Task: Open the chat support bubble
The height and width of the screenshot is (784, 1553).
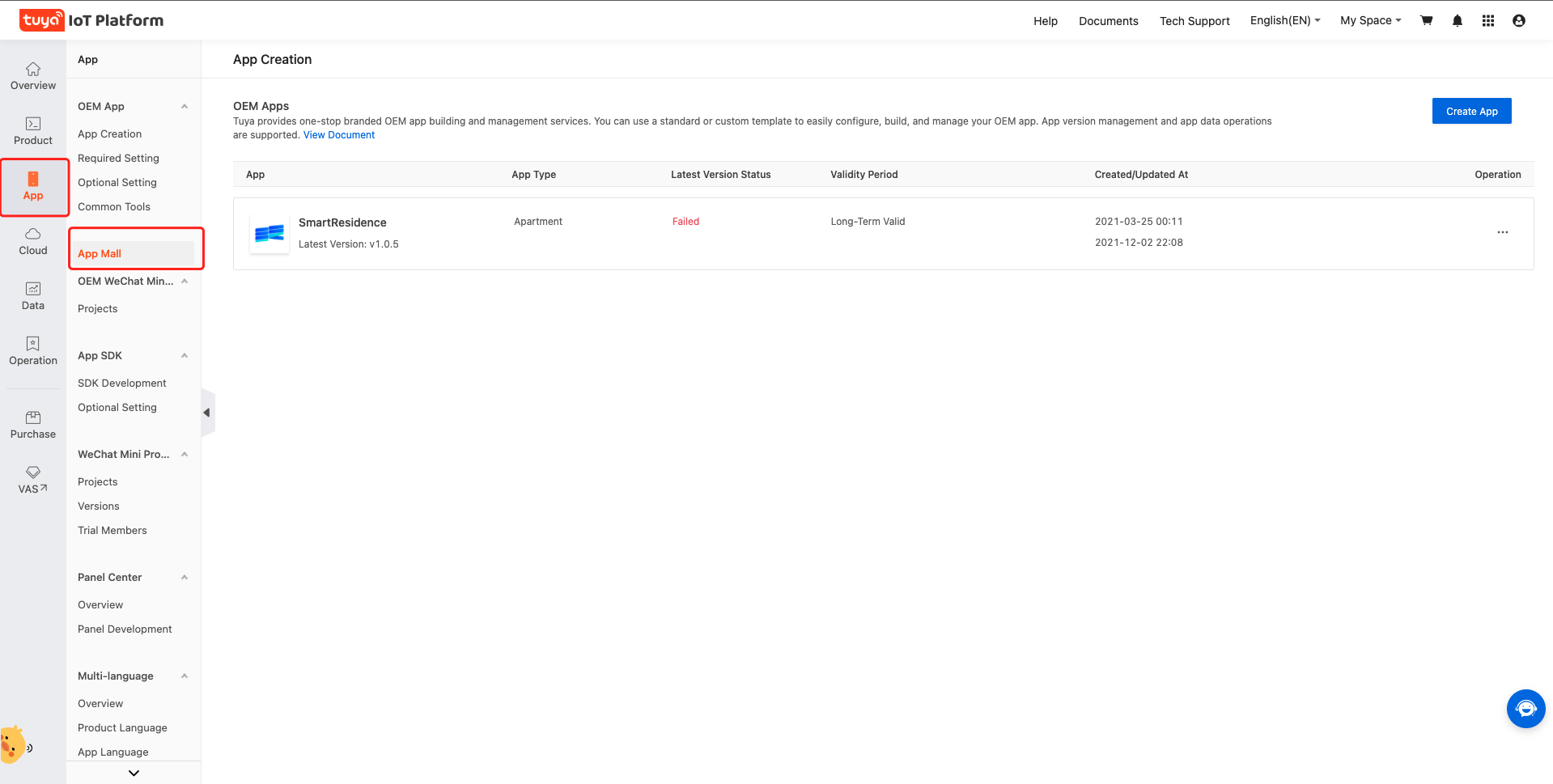Action: click(1525, 709)
